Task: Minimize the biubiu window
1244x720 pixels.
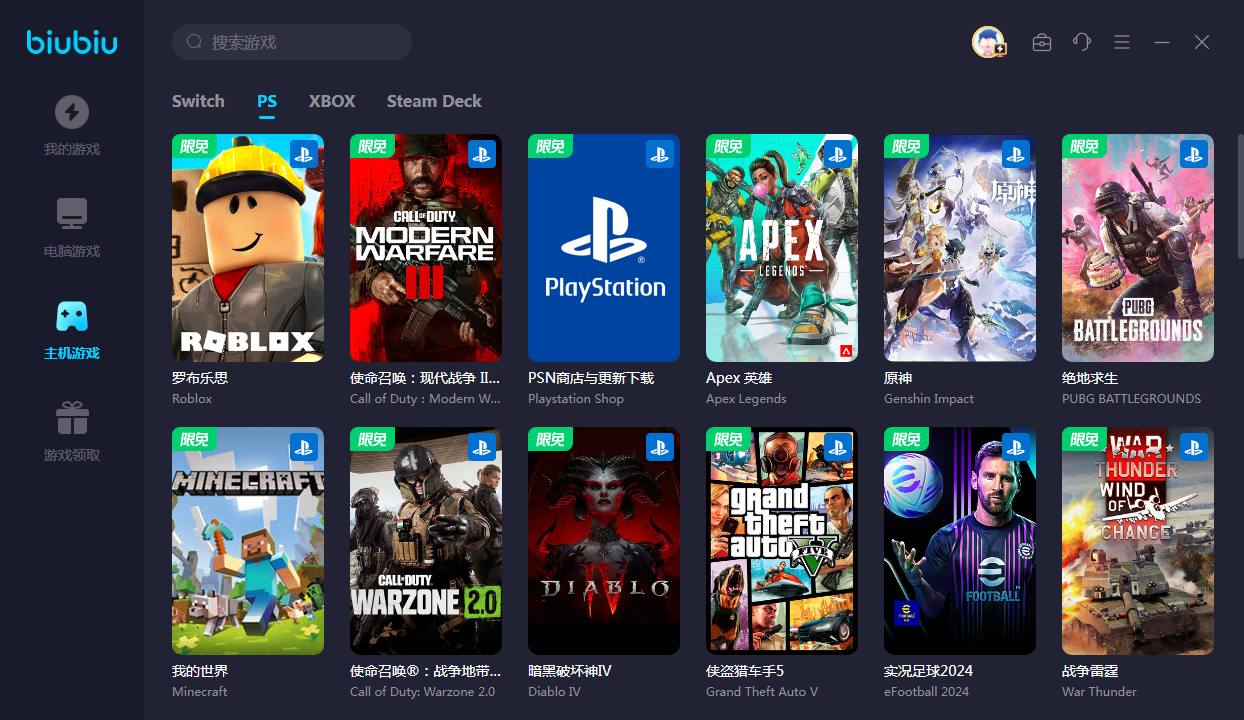Action: pos(1162,42)
